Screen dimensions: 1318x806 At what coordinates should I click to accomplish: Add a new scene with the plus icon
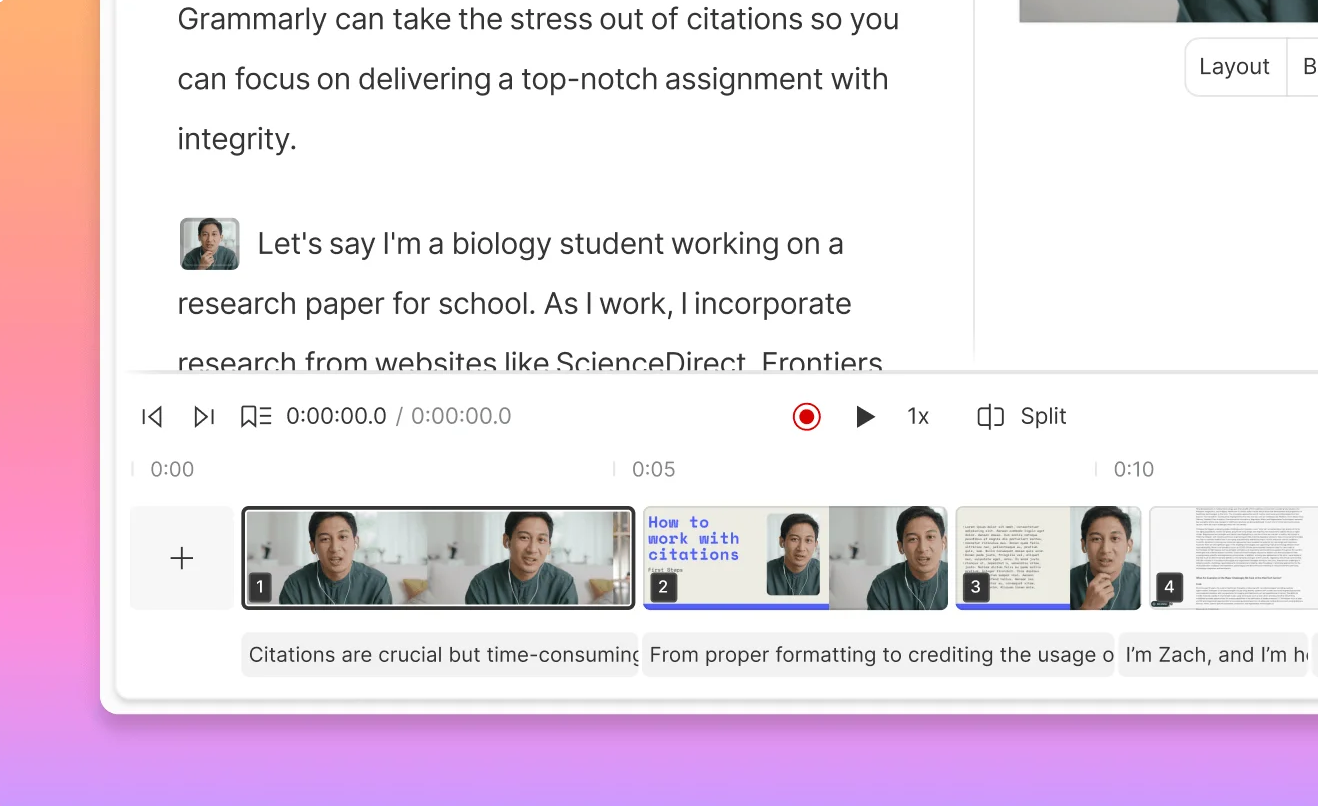(x=181, y=558)
